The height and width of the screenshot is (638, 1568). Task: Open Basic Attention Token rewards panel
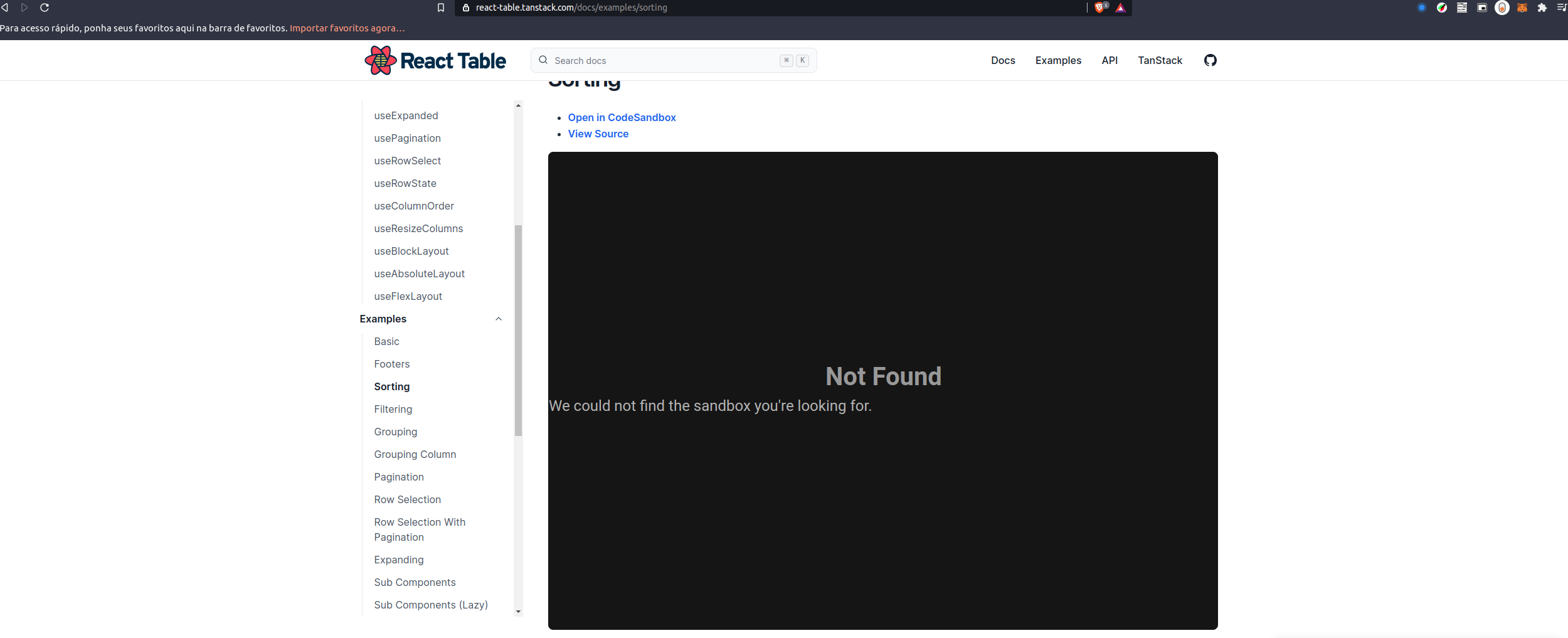click(1121, 8)
